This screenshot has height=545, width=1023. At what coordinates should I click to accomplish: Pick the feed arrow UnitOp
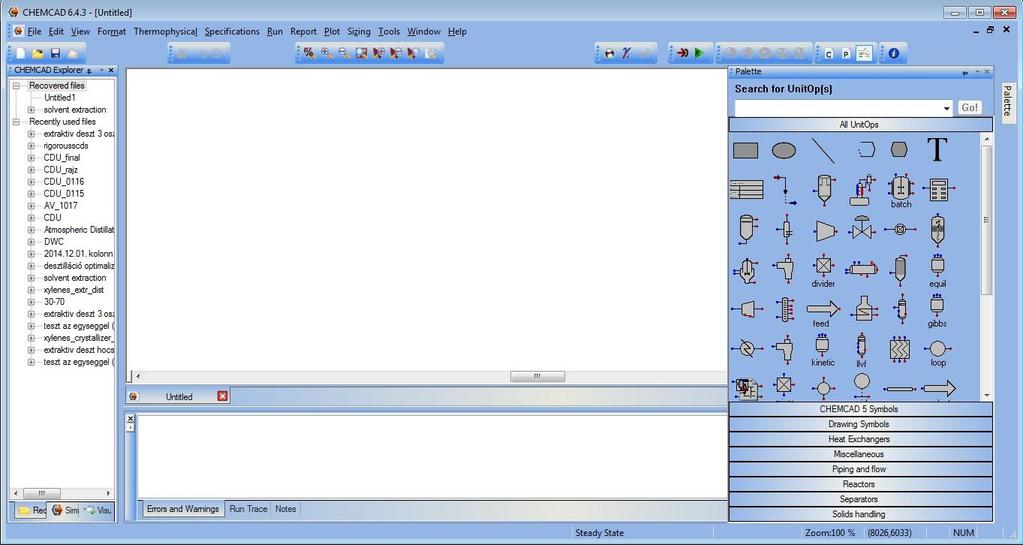click(822, 313)
